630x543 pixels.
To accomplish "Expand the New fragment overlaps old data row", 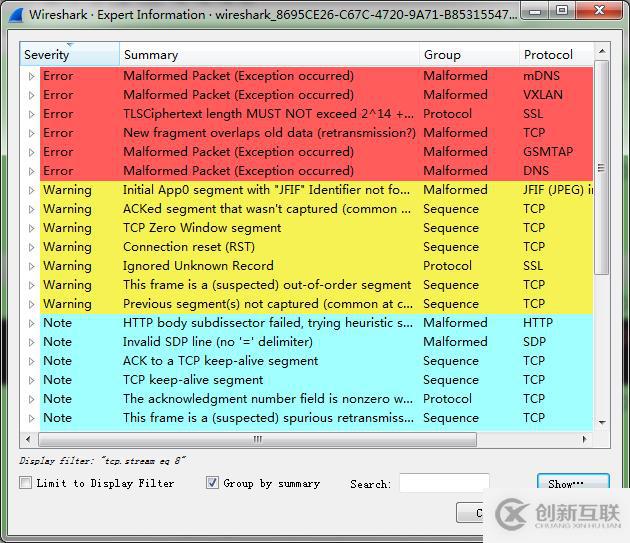I will coord(31,133).
